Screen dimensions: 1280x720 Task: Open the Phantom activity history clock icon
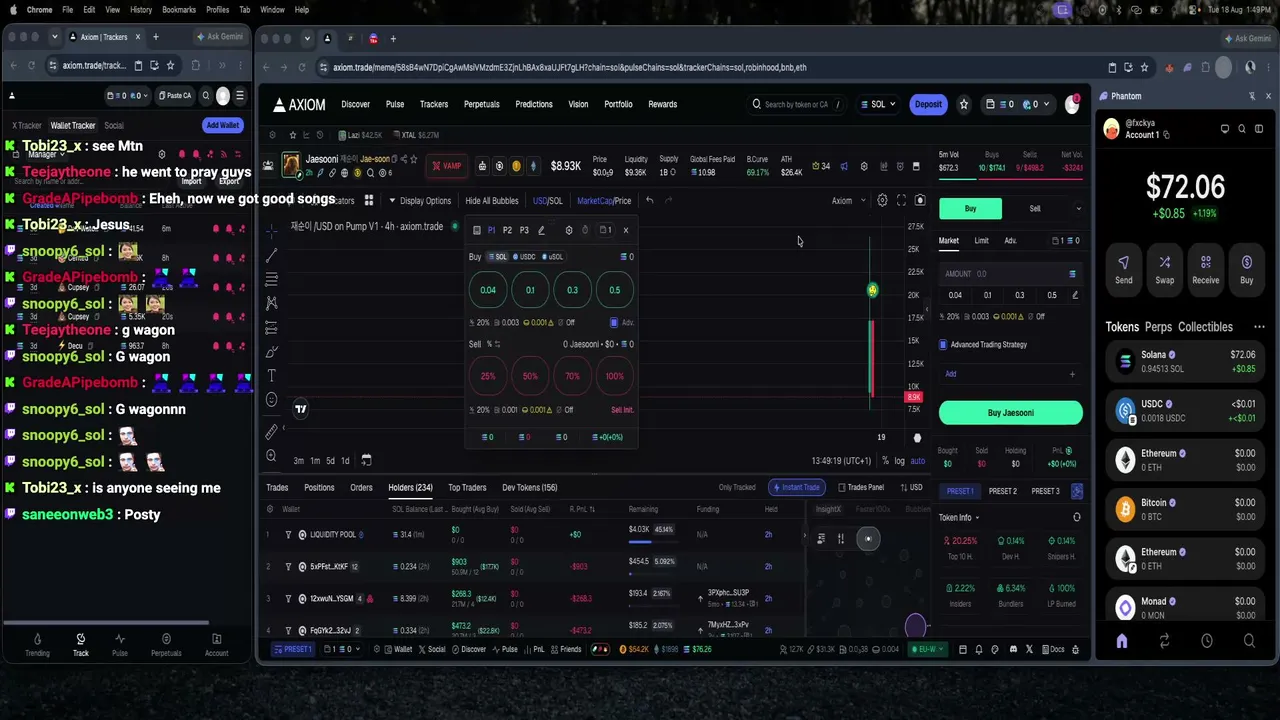pyautogui.click(x=1207, y=641)
